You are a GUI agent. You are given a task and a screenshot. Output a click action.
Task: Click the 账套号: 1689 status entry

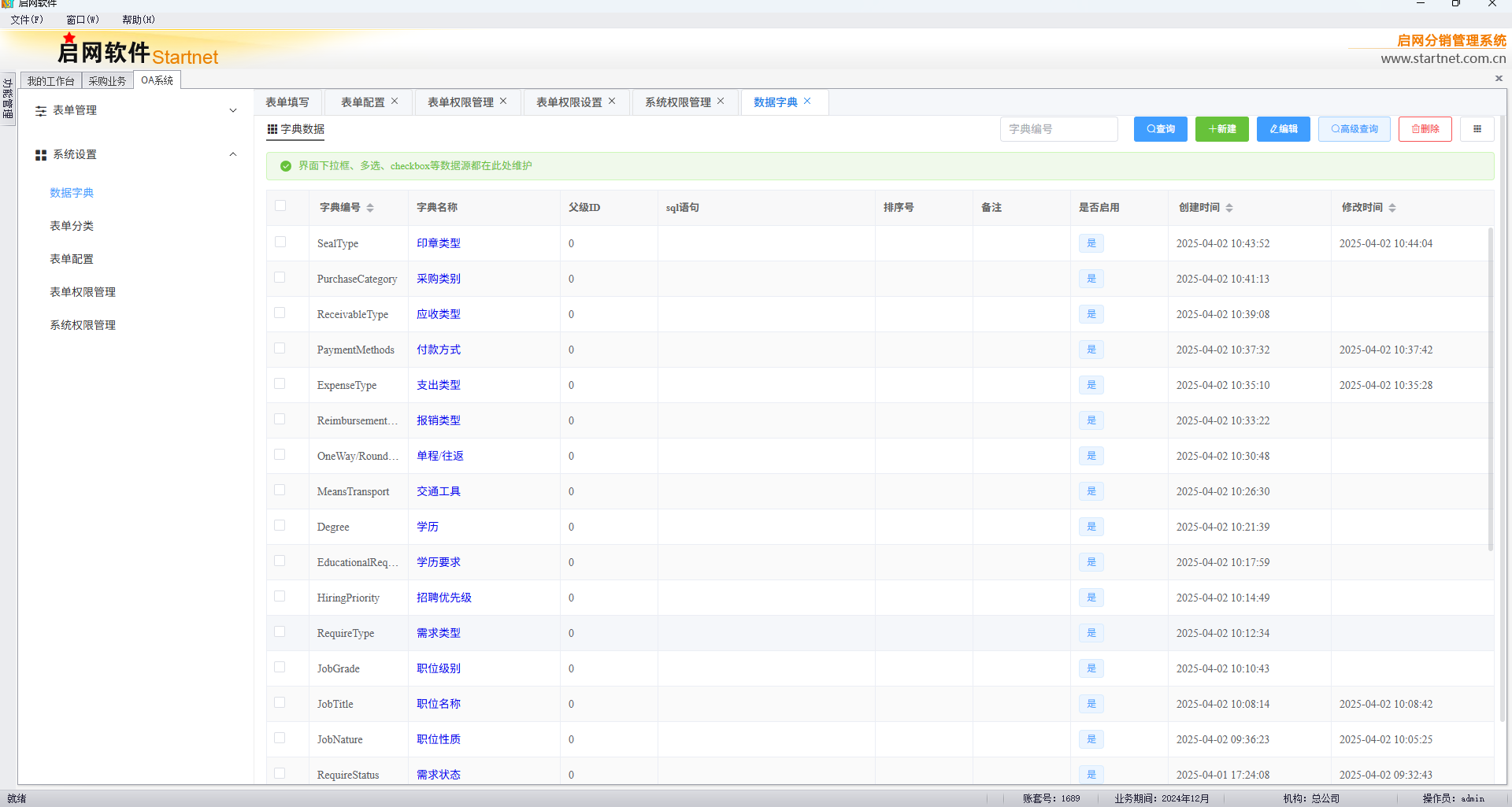(x=1051, y=798)
